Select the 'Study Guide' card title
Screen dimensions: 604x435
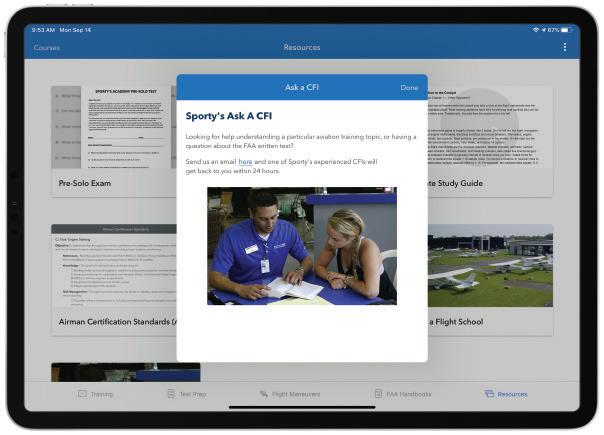pyautogui.click(x=455, y=183)
